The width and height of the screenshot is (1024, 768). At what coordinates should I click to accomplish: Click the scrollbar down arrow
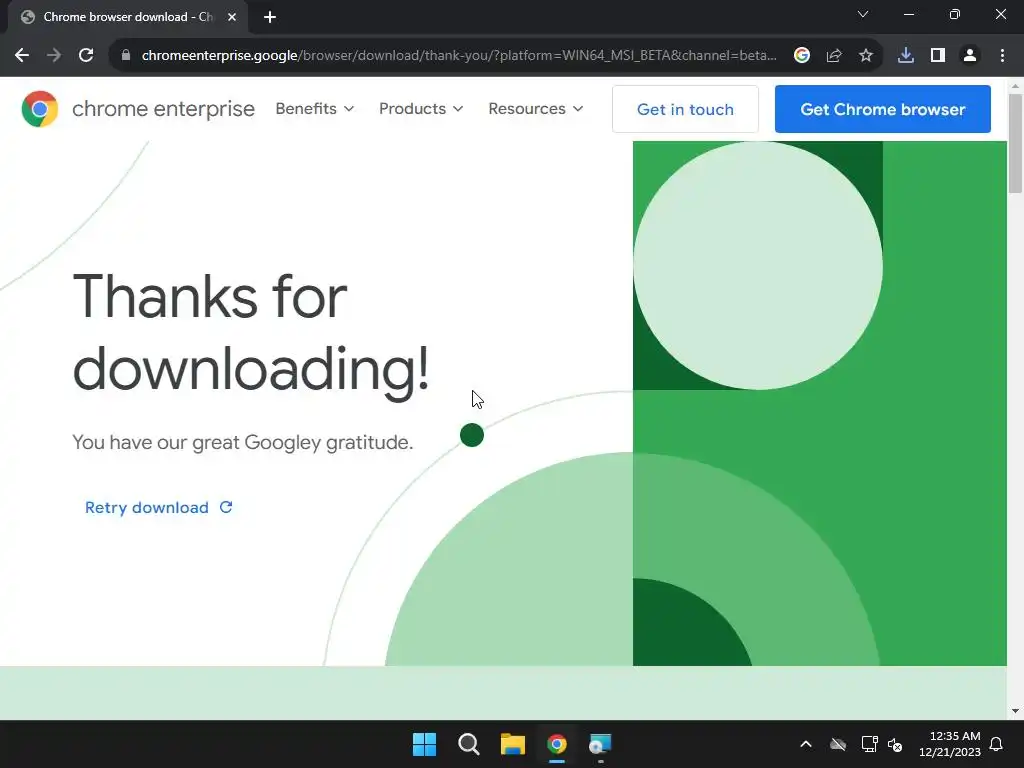click(1015, 711)
